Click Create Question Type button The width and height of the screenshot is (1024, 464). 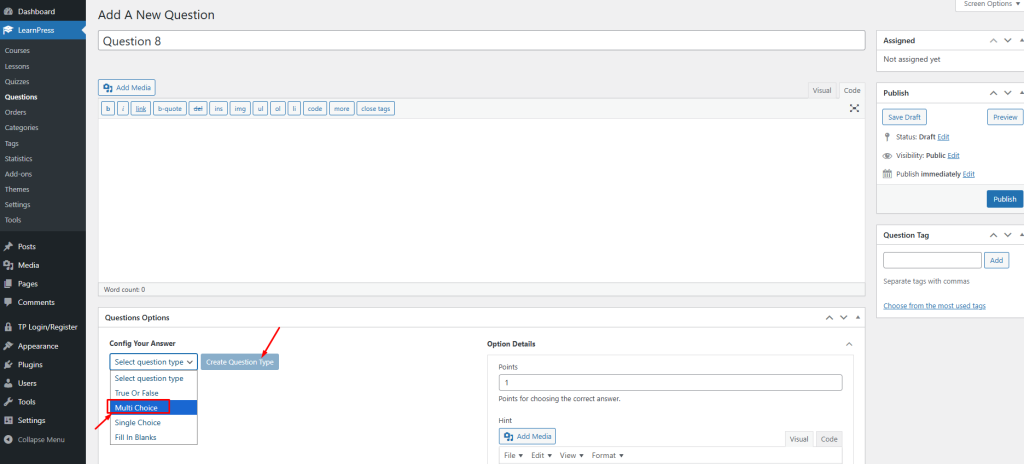[240, 362]
